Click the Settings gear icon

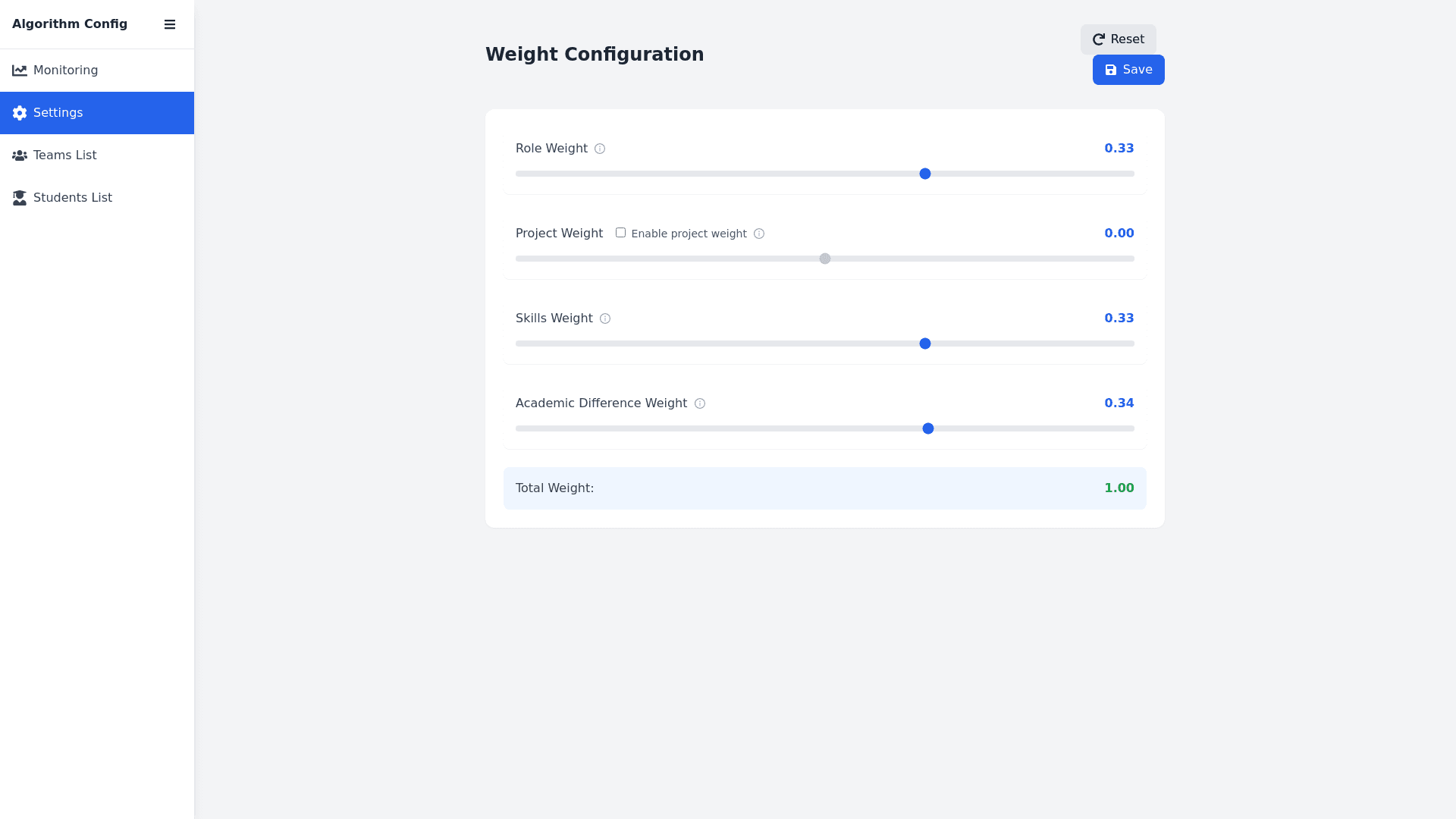[x=20, y=113]
